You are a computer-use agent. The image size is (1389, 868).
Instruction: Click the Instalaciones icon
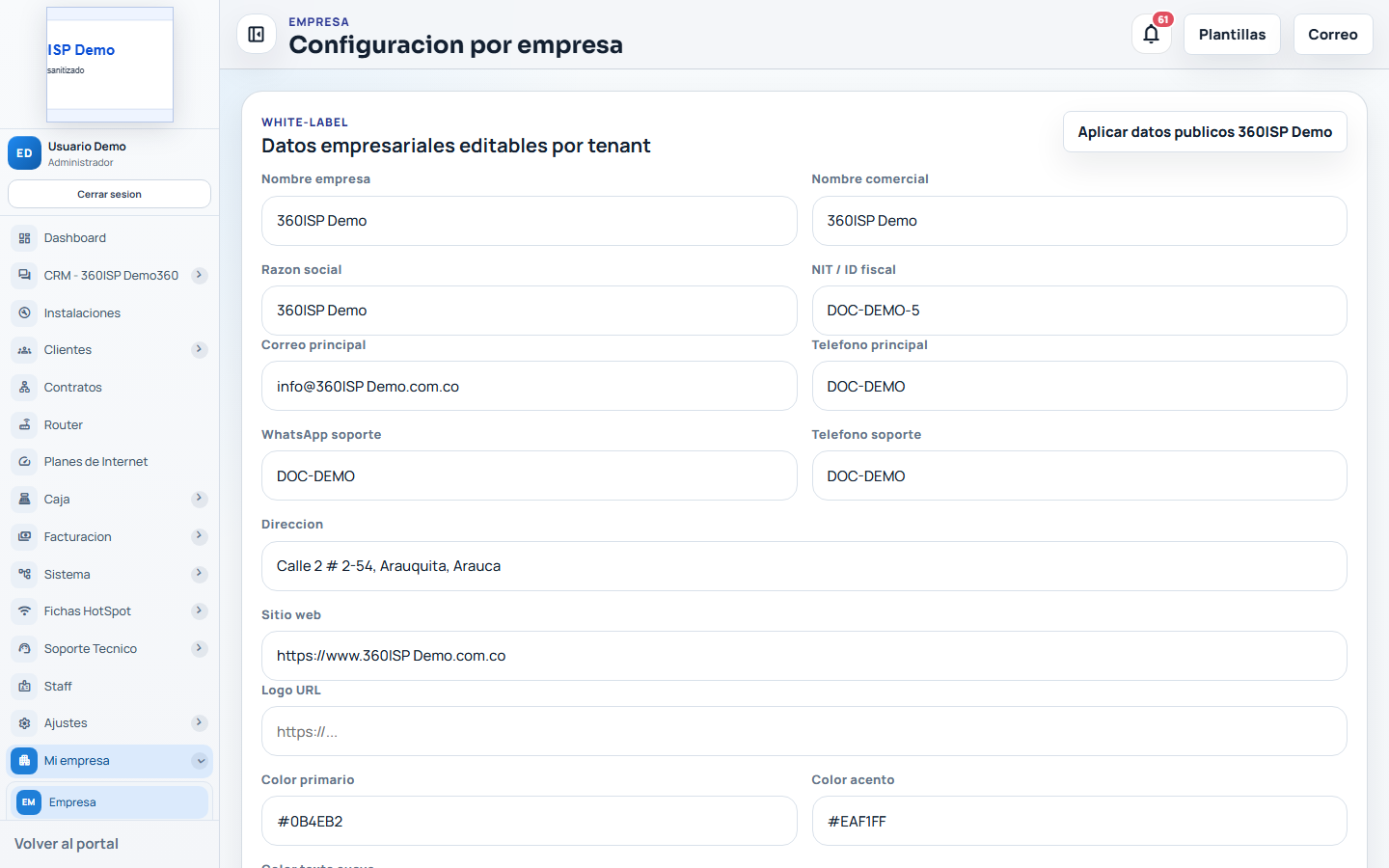[25, 313]
